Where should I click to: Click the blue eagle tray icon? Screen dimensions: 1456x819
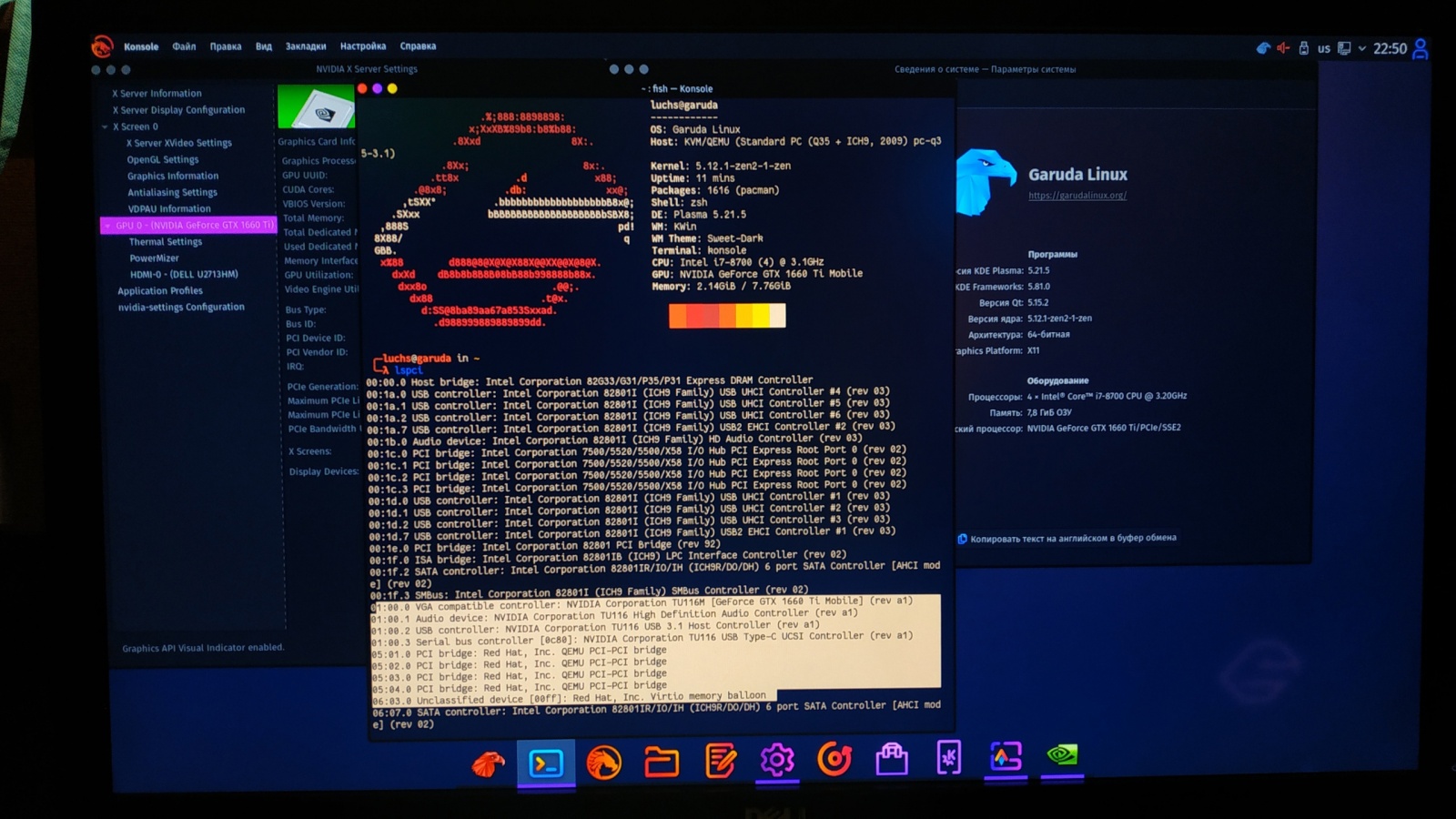tap(1263, 48)
